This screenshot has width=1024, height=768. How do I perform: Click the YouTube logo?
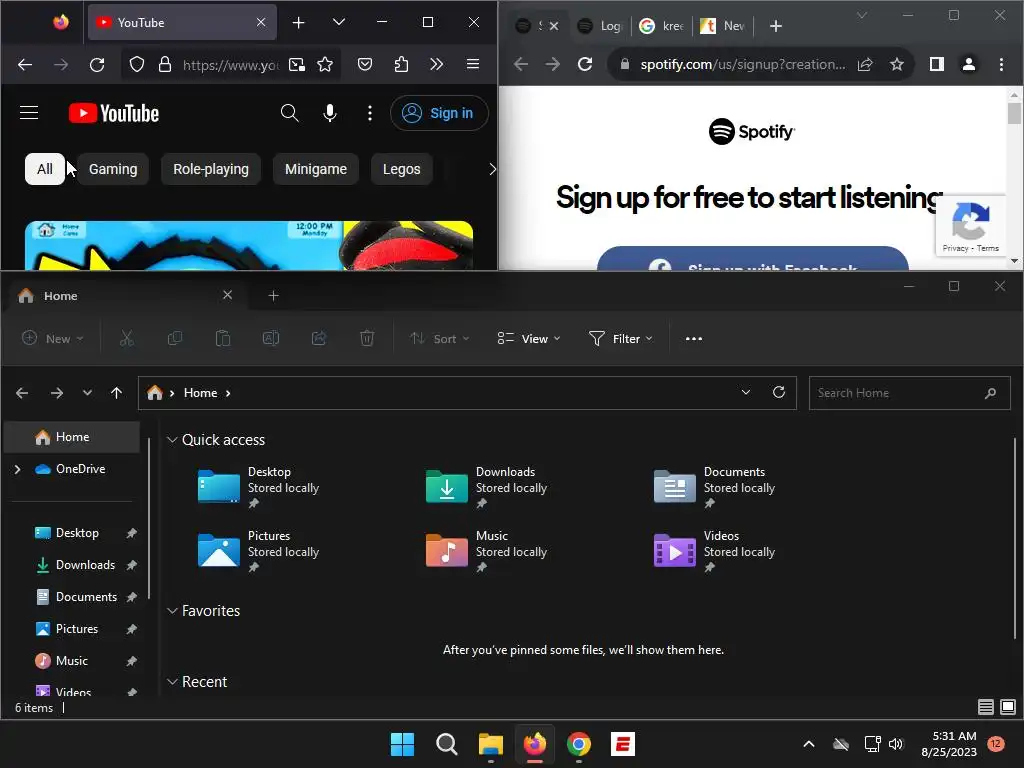[114, 113]
